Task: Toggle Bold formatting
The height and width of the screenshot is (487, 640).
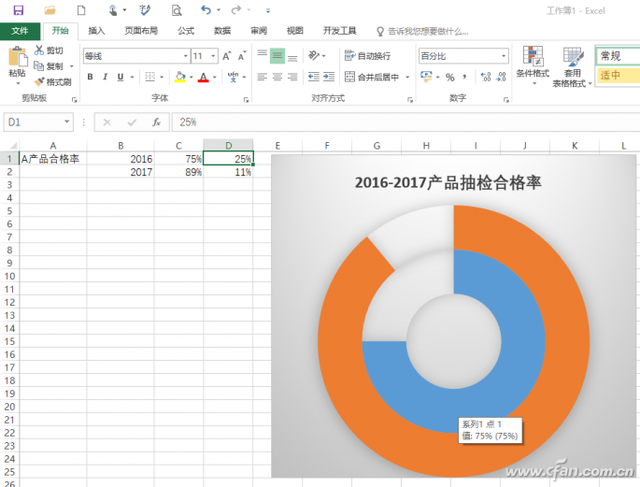Action: pyautogui.click(x=90, y=77)
